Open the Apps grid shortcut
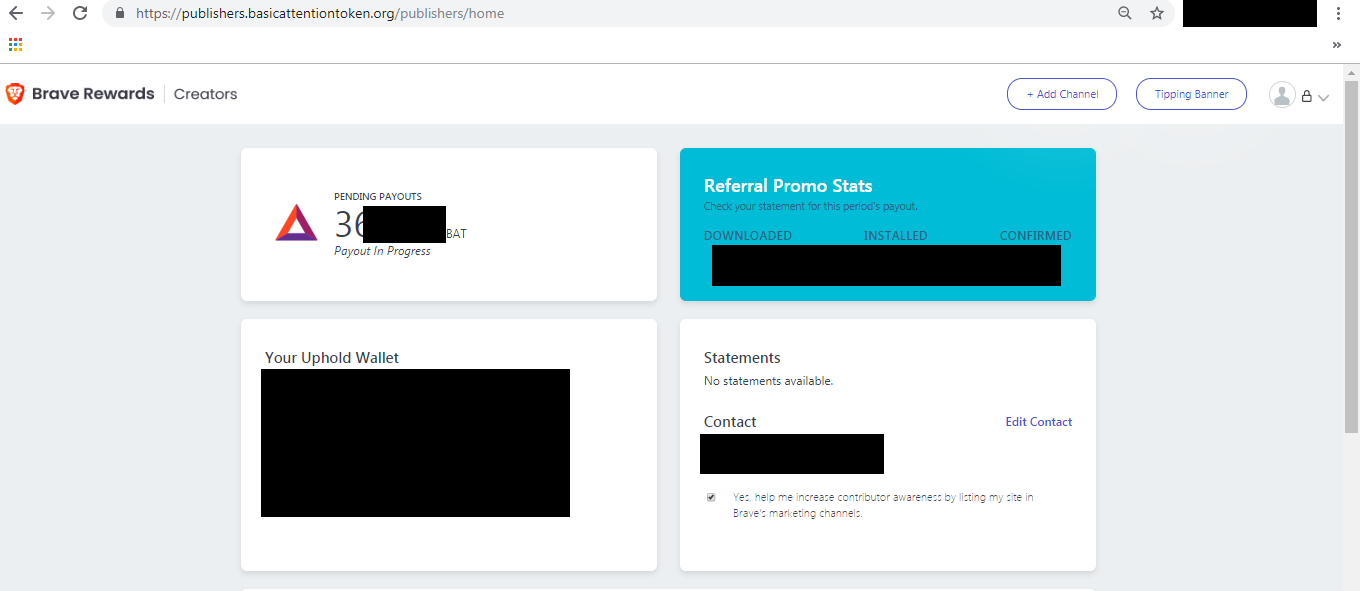 [15, 45]
